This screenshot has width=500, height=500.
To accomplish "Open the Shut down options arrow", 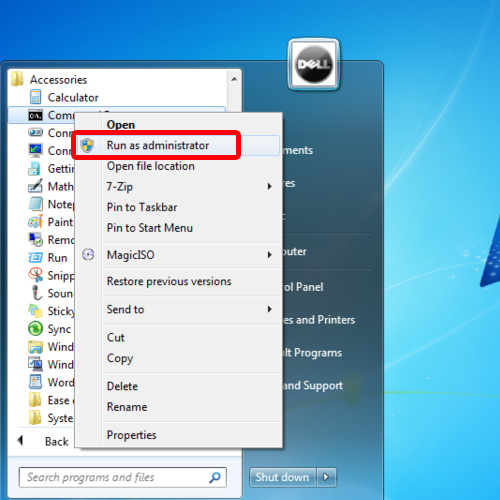I will point(326,477).
